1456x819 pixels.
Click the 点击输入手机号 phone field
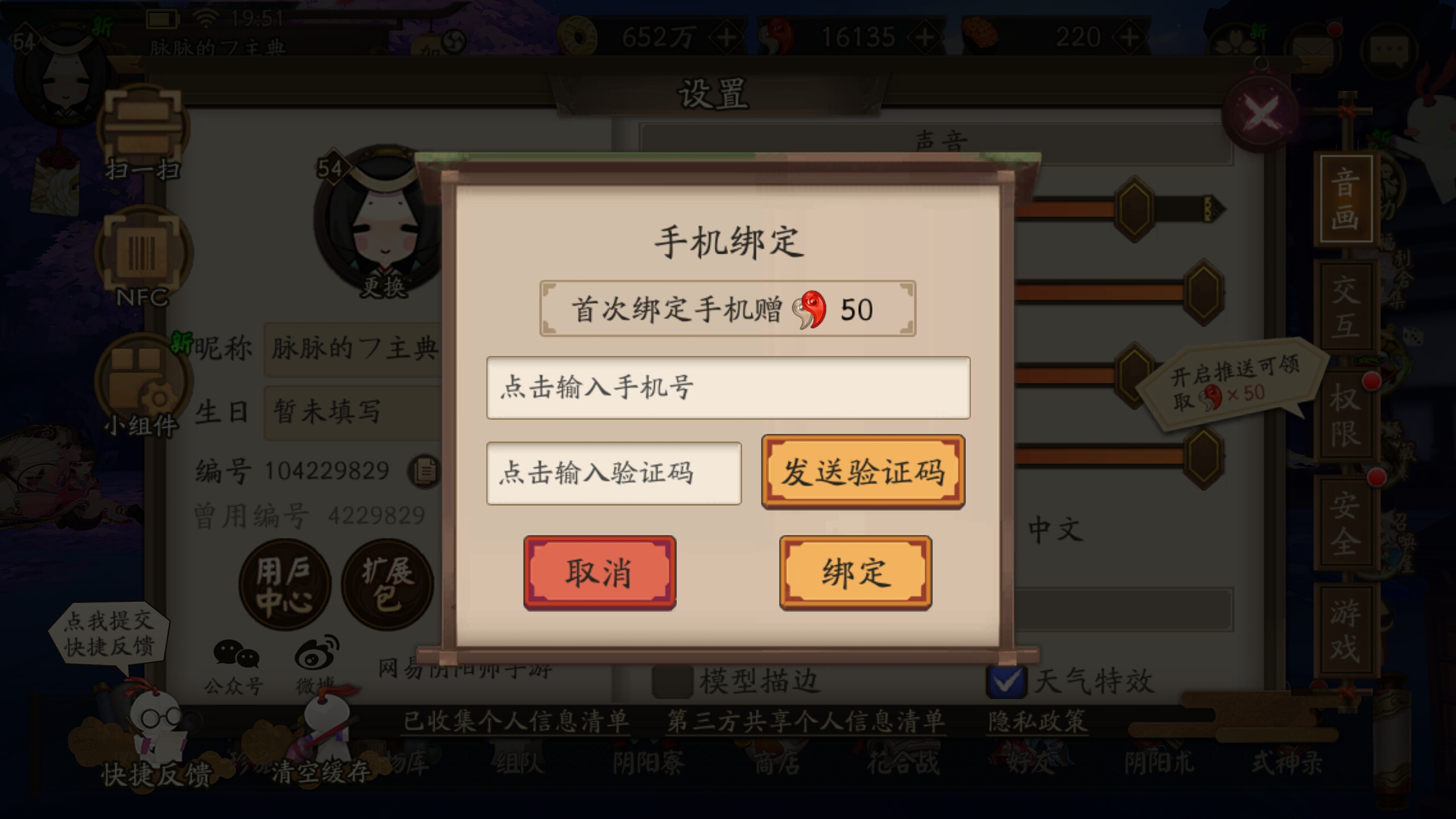[x=728, y=388]
